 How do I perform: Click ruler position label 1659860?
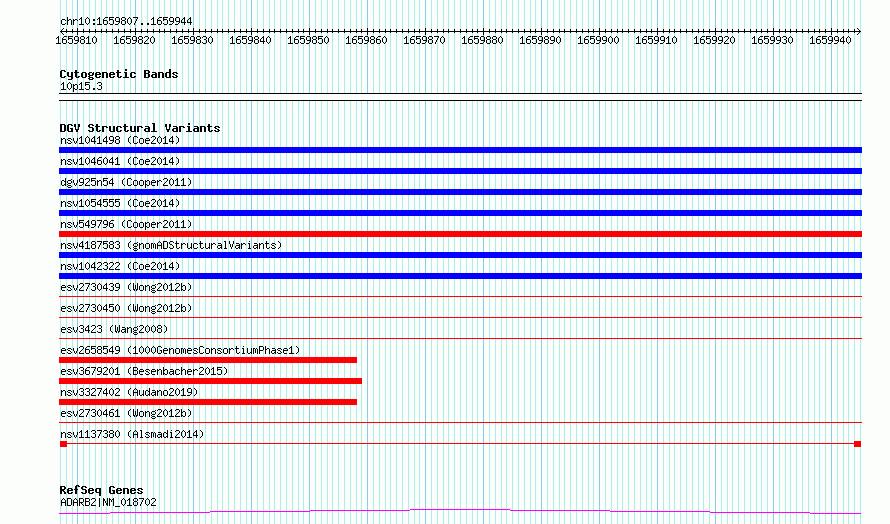[366, 40]
